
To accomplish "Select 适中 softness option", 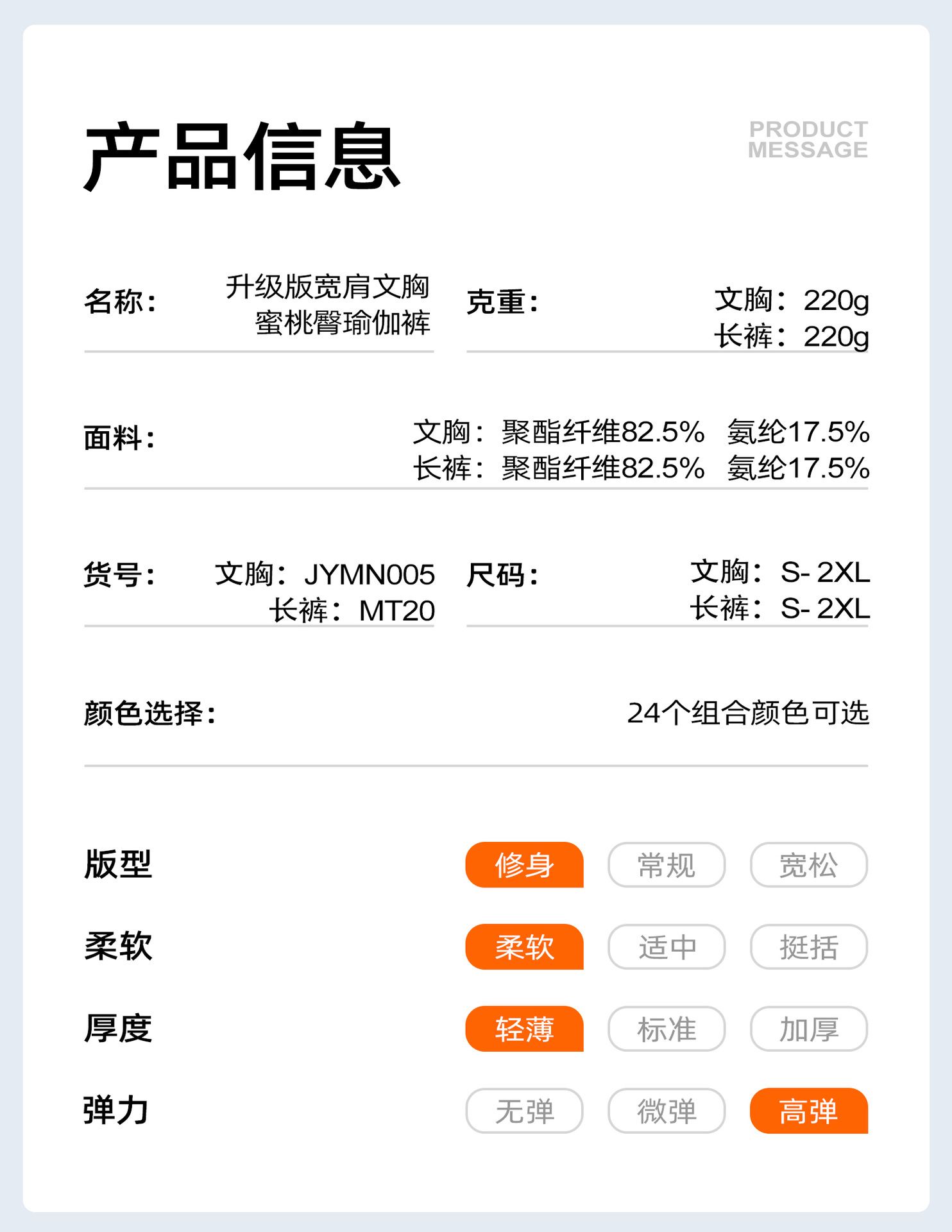I will point(667,947).
